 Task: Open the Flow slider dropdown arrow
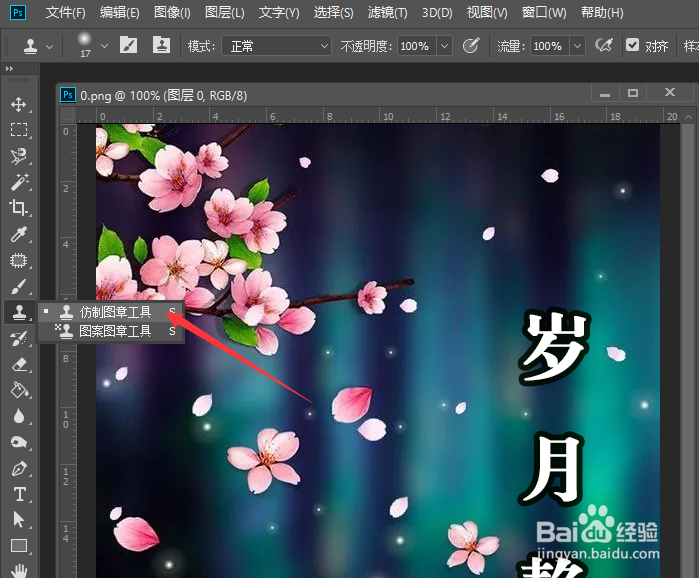(x=577, y=46)
